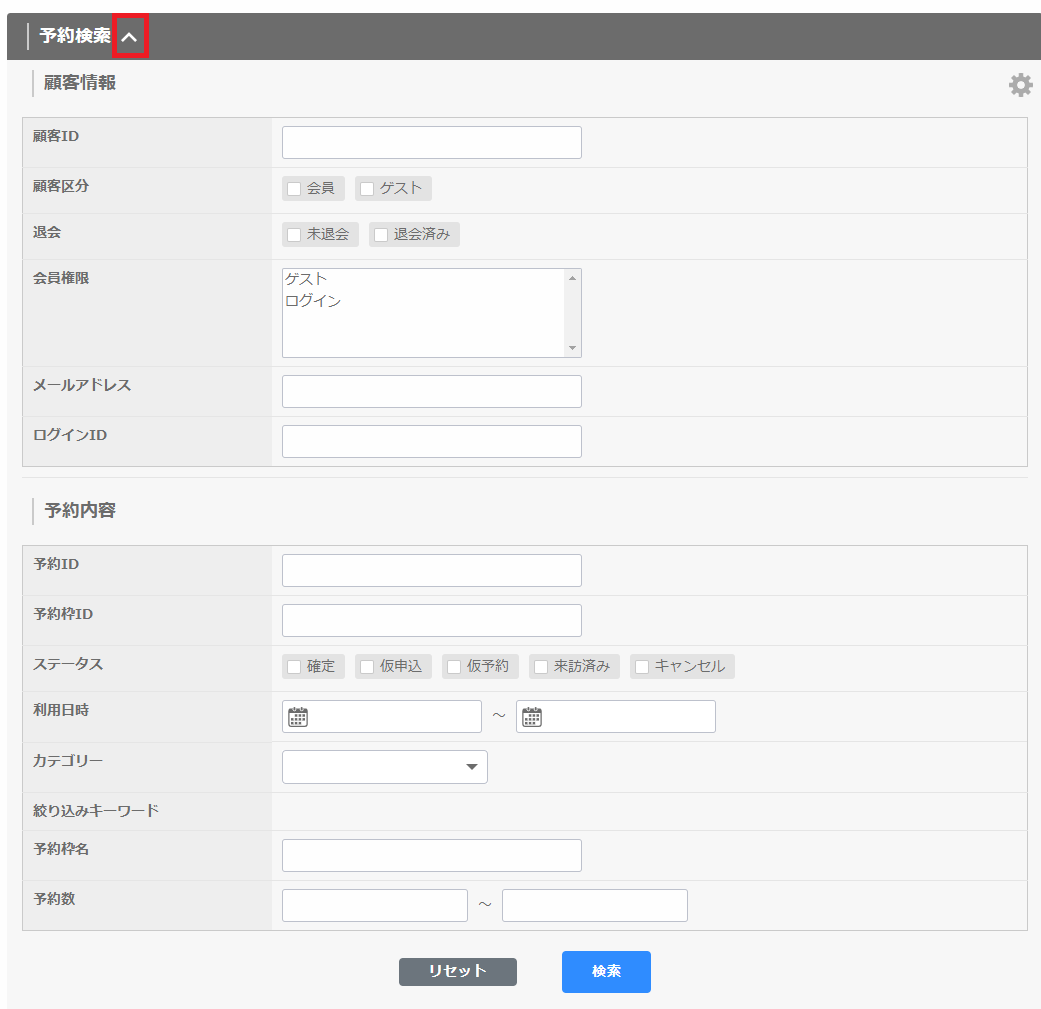
Task: Check the 会員 checkbox
Action: click(294, 189)
